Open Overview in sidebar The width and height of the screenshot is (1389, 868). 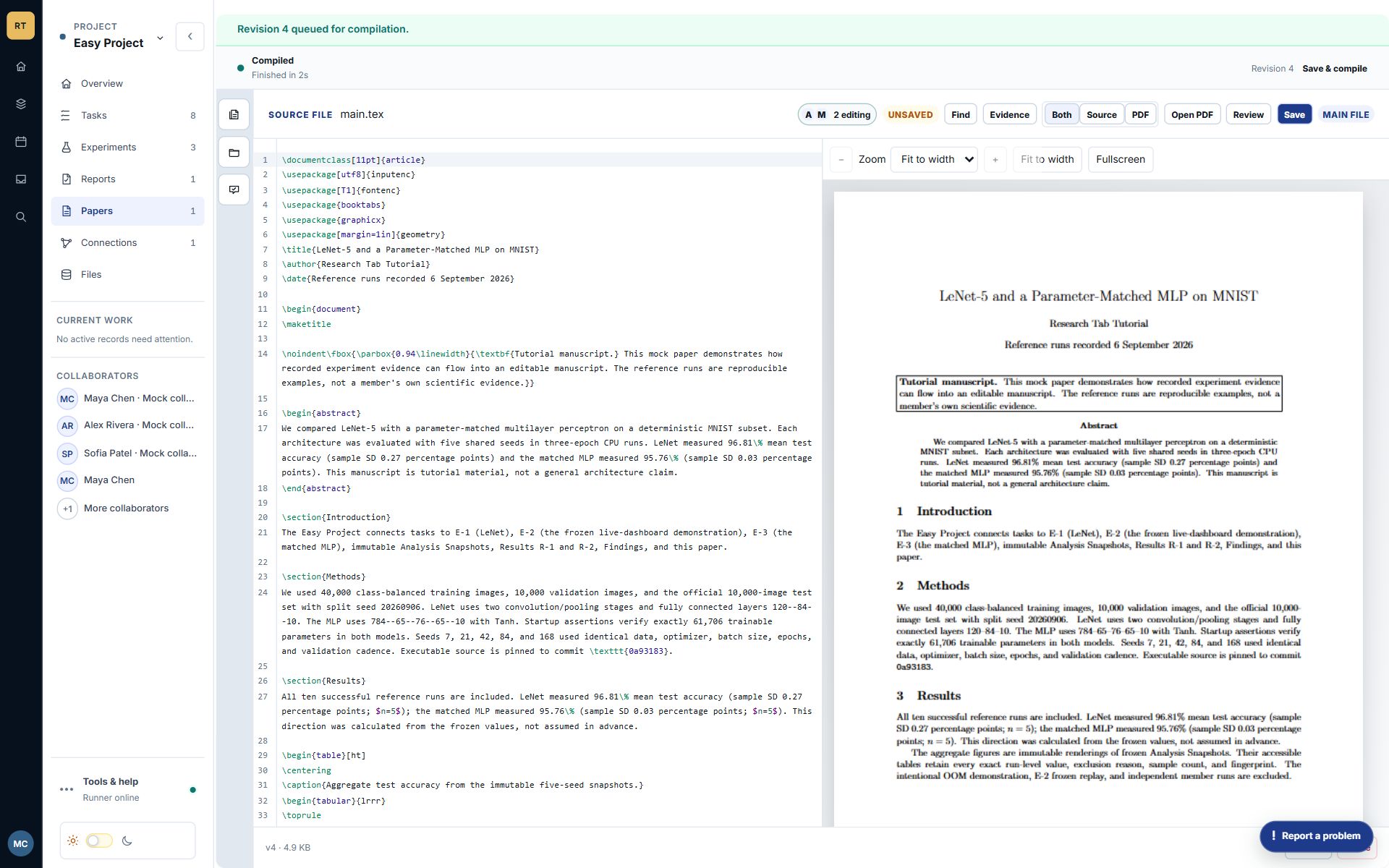(x=127, y=84)
